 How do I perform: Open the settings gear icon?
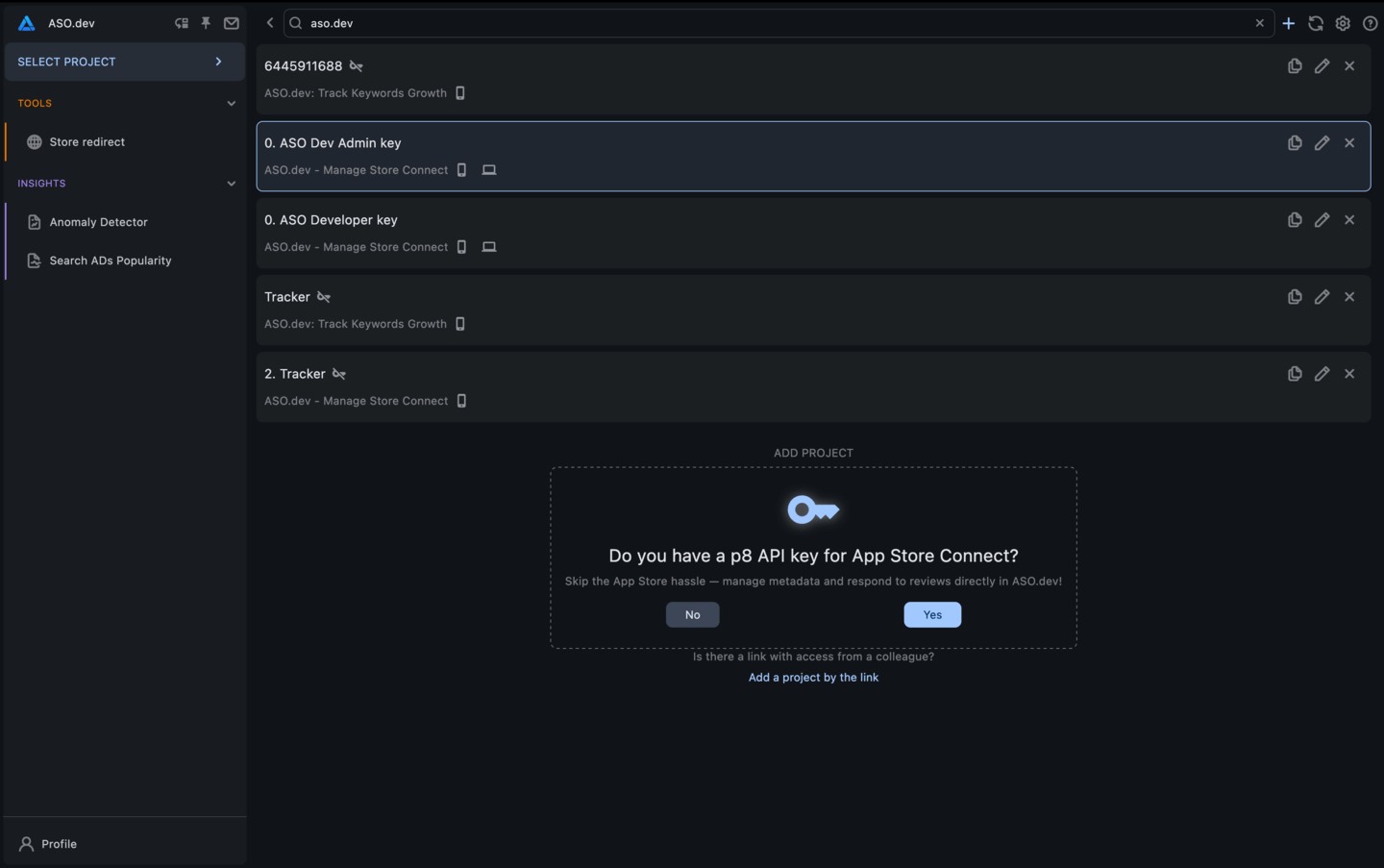click(x=1343, y=22)
